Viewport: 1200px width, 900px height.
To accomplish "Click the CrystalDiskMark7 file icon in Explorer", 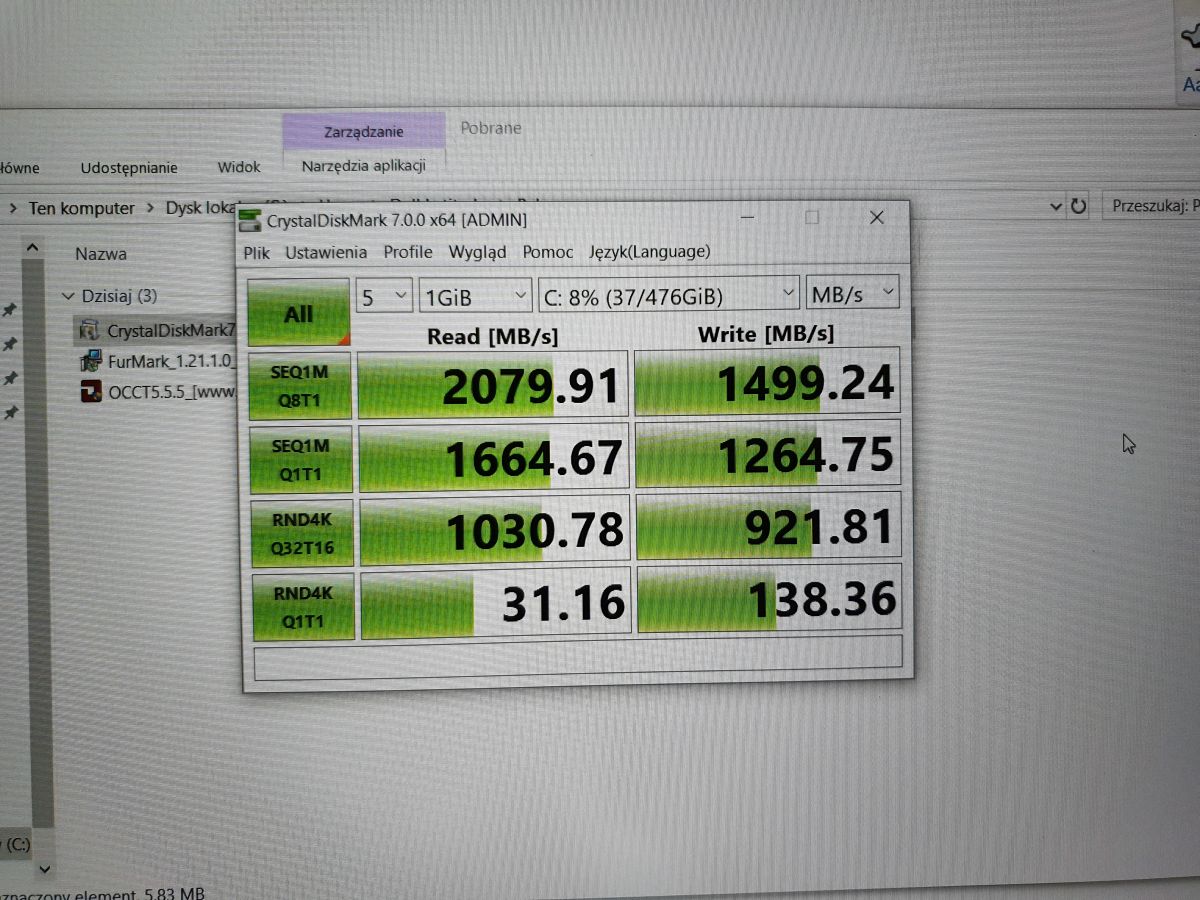I will pyautogui.click(x=89, y=329).
